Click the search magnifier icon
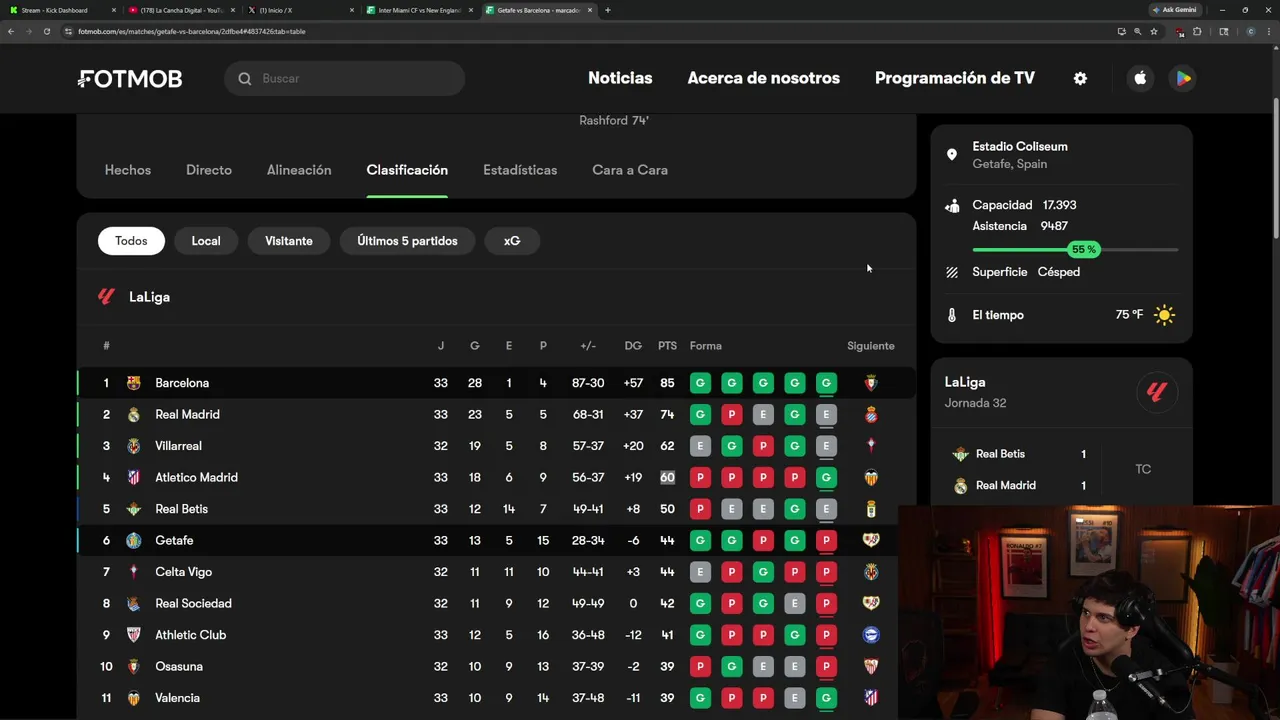Screen dimensions: 1280x720 (x=245, y=79)
